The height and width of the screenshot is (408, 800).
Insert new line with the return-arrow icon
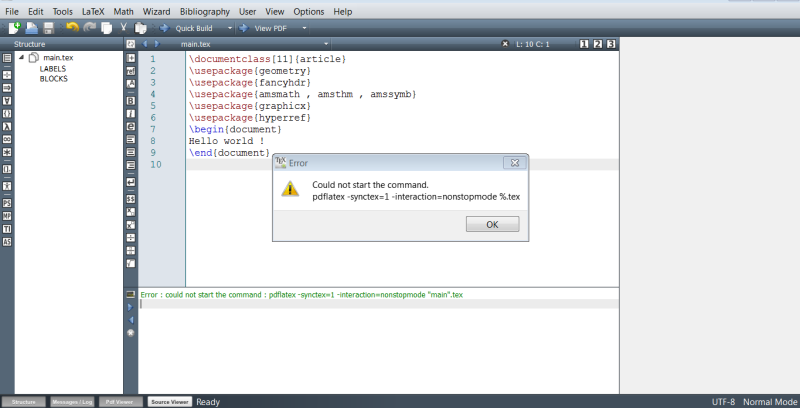pyautogui.click(x=131, y=182)
